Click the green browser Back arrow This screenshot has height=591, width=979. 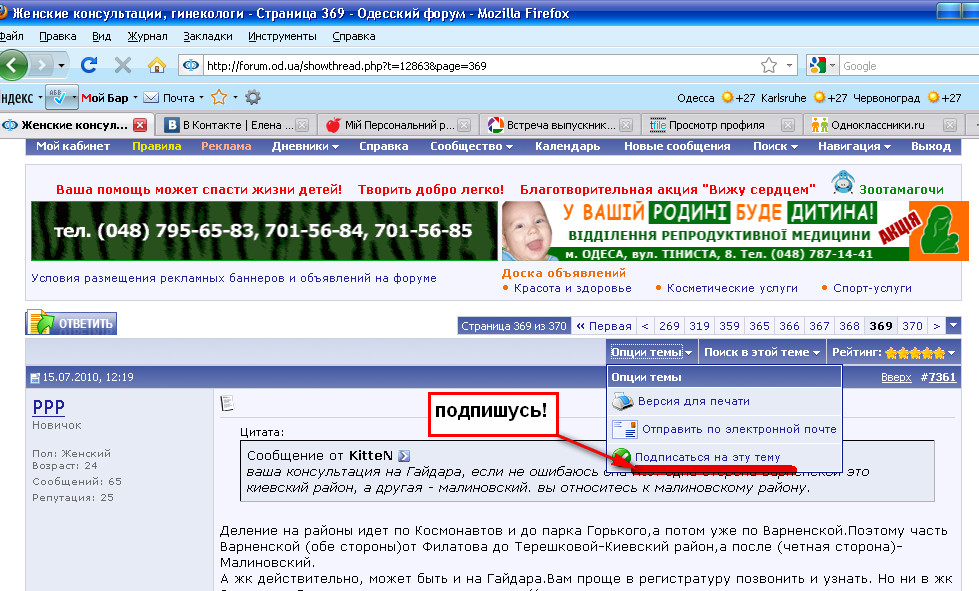14,65
